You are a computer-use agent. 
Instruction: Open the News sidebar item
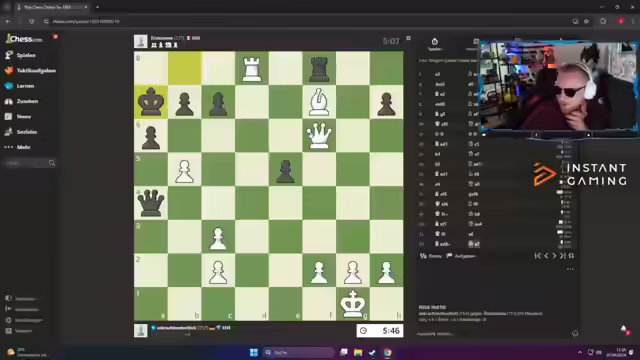click(x=18, y=116)
